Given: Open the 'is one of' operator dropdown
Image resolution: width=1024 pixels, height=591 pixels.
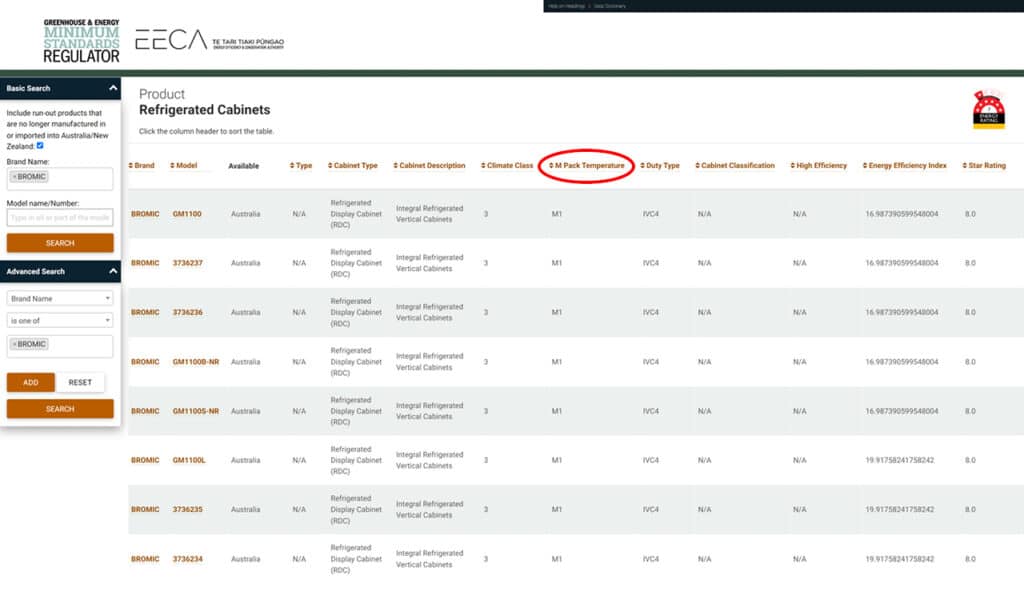Looking at the screenshot, I should 60,320.
